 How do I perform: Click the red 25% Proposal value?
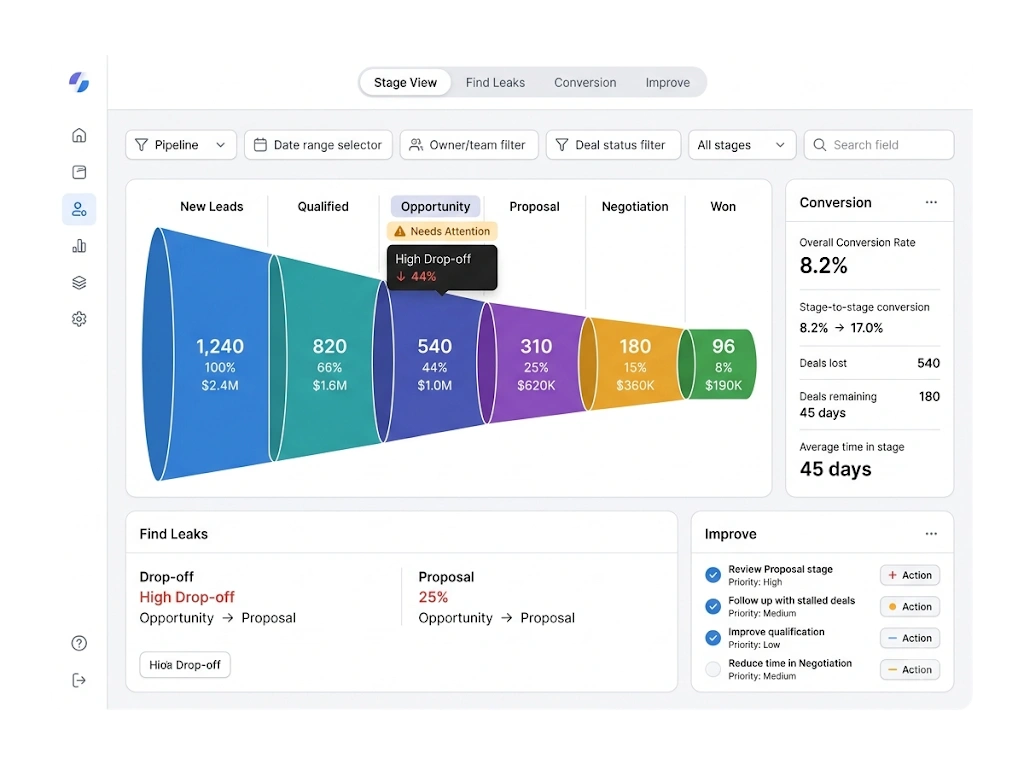(x=433, y=597)
